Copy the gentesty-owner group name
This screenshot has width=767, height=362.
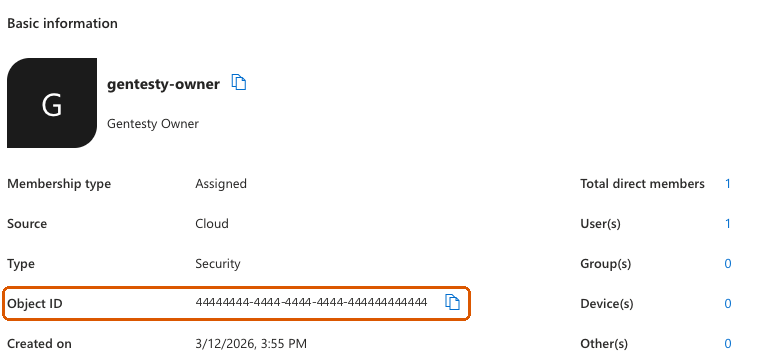click(x=239, y=83)
